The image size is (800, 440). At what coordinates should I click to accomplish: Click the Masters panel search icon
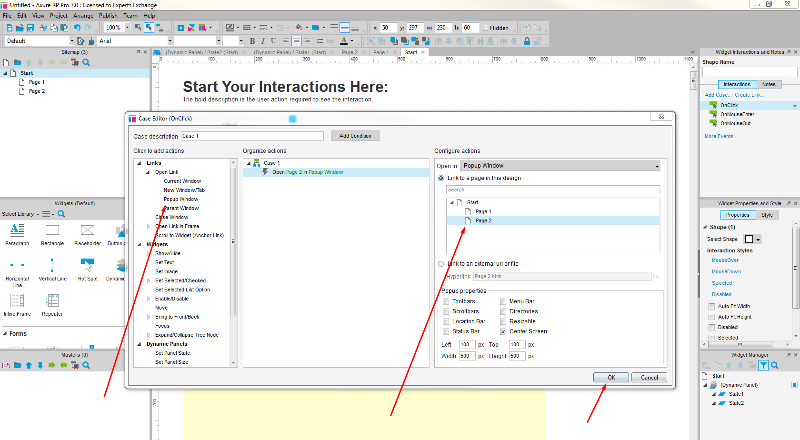pyautogui.click(x=86, y=365)
